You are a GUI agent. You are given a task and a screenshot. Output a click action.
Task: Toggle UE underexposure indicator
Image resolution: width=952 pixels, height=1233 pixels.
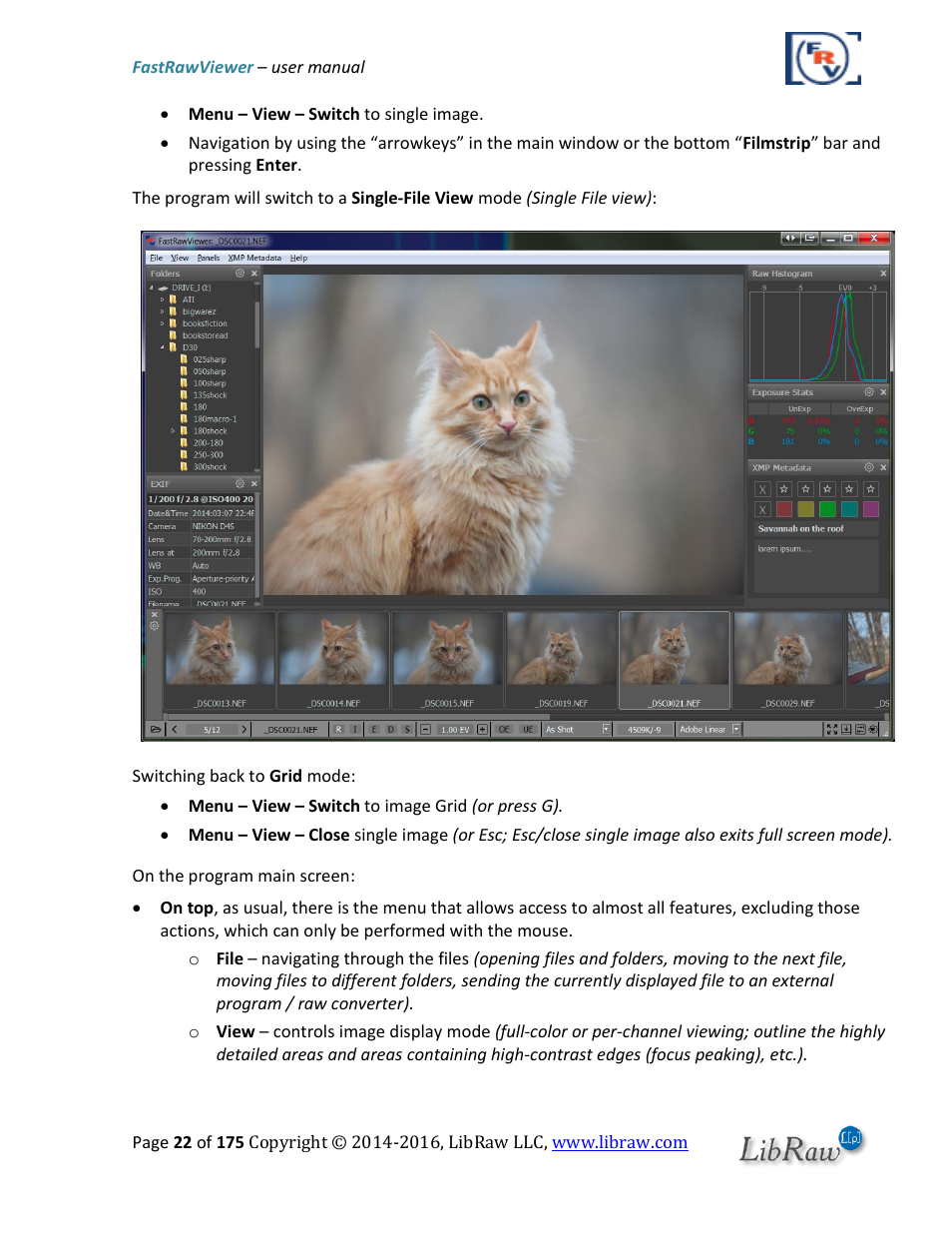click(x=528, y=729)
